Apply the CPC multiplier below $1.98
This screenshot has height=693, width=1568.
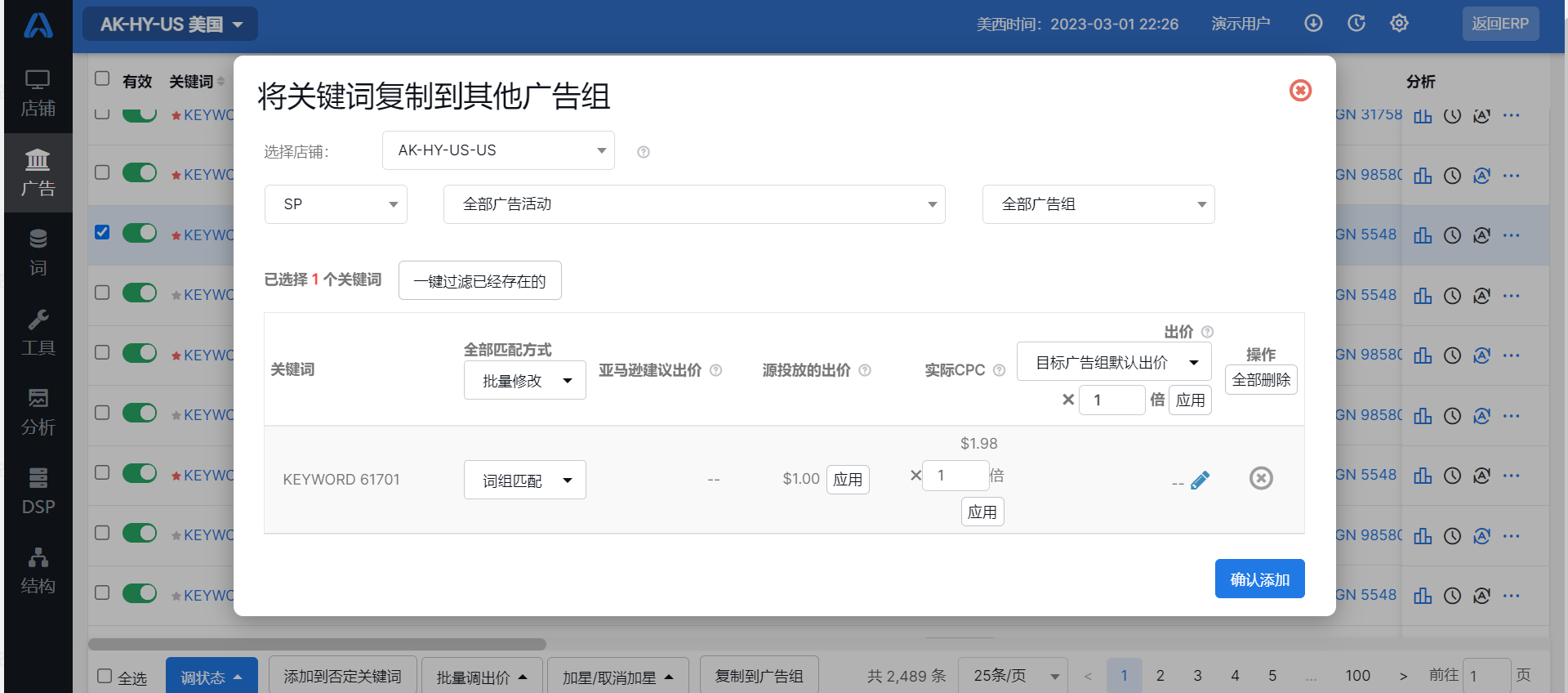(982, 512)
